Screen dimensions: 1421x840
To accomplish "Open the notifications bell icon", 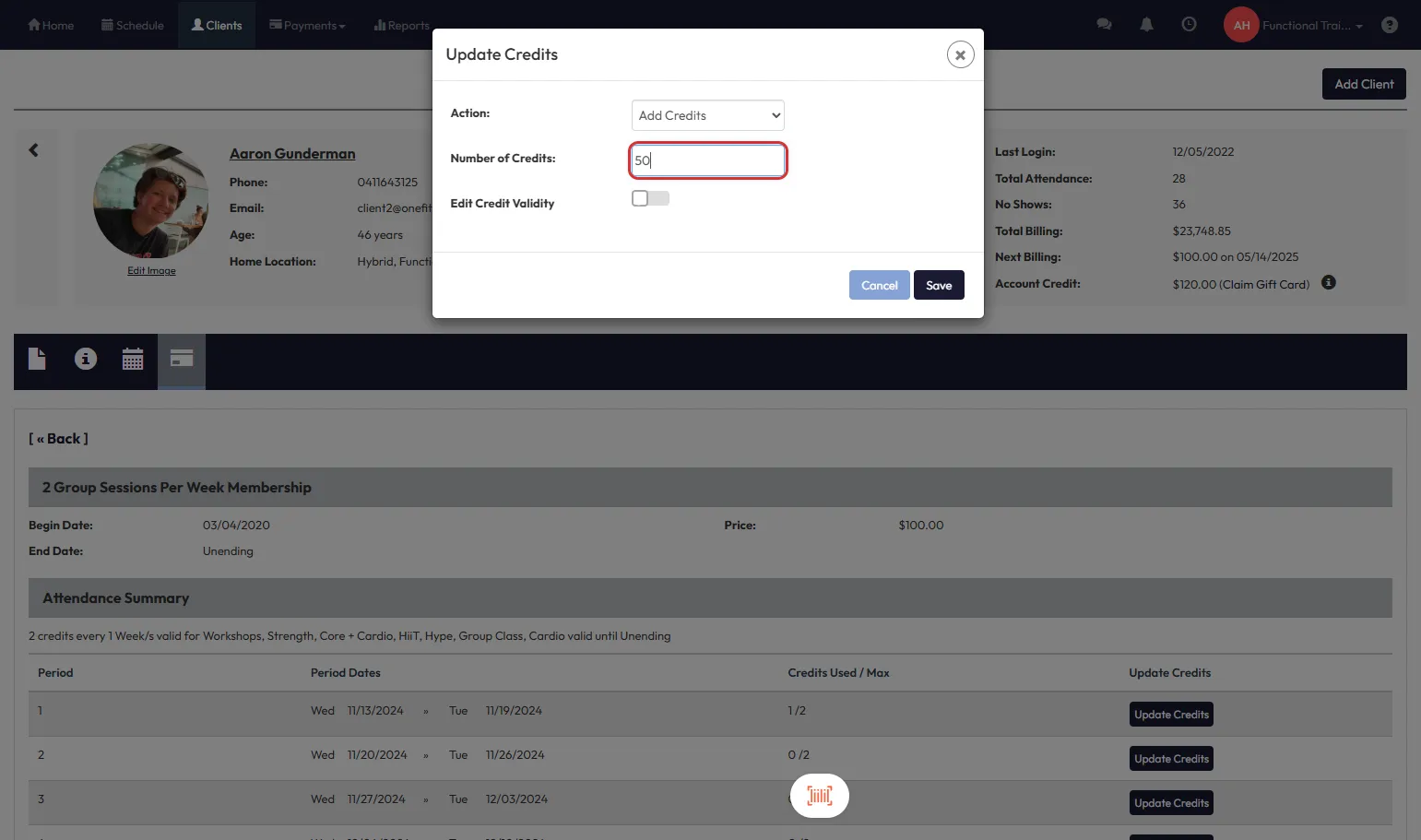I will click(x=1146, y=25).
